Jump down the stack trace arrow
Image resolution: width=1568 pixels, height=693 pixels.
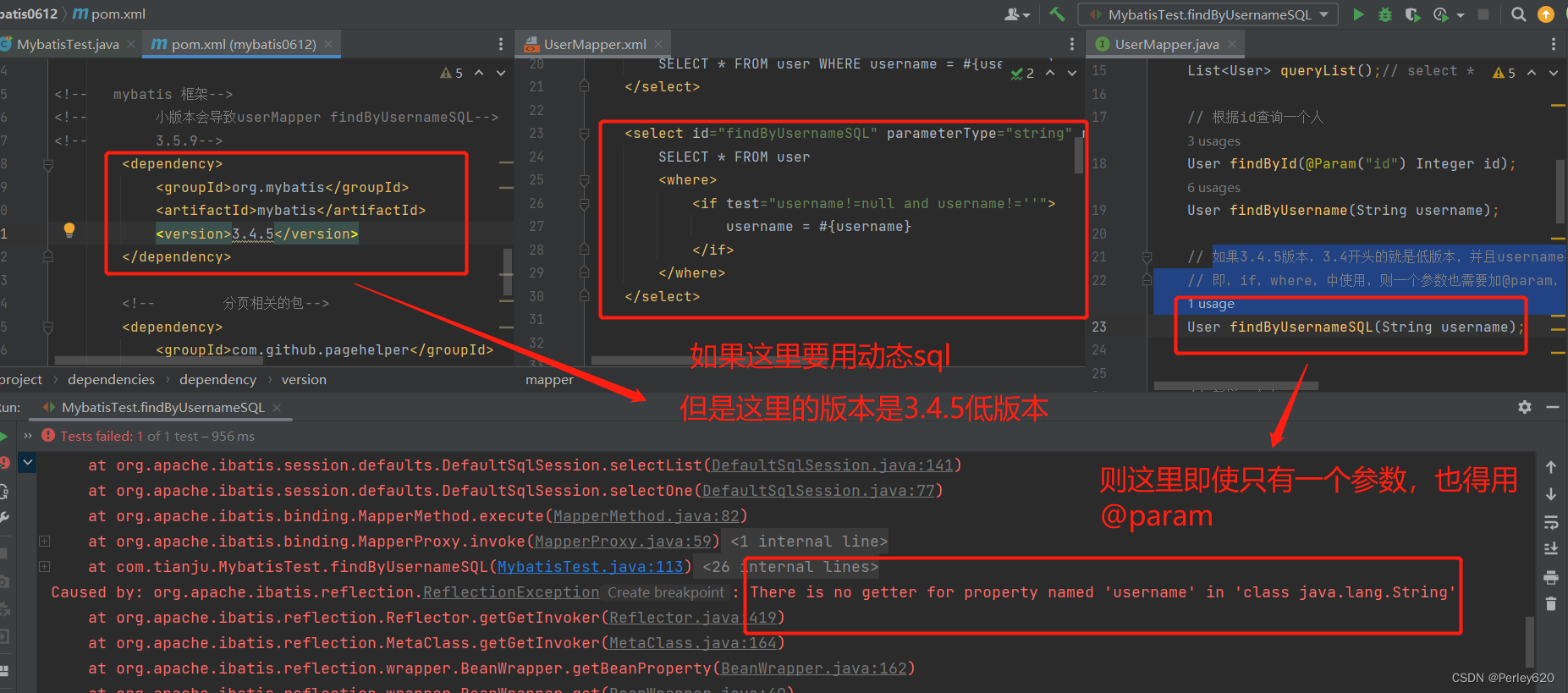[x=1551, y=494]
